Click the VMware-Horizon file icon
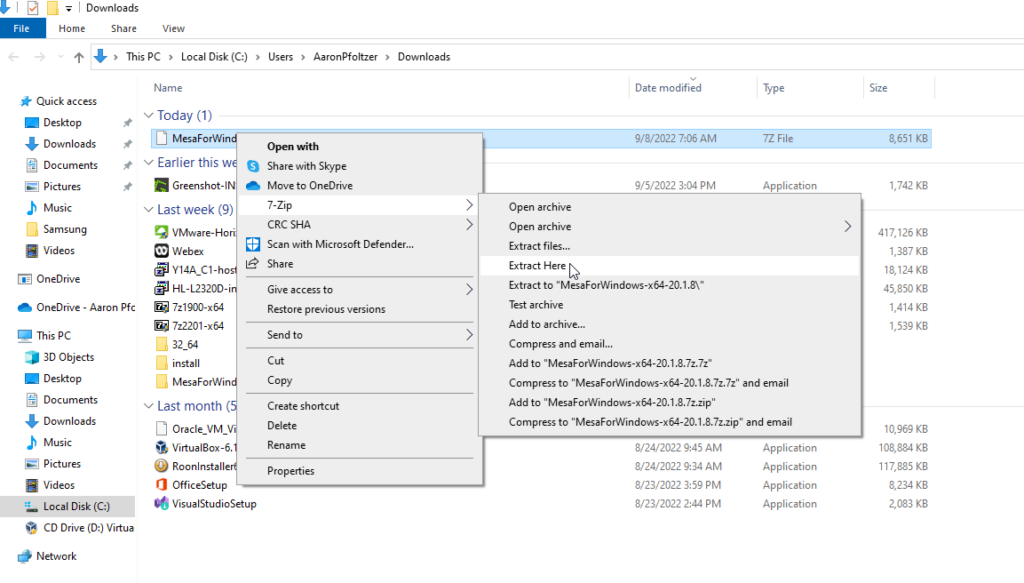 coord(161,232)
